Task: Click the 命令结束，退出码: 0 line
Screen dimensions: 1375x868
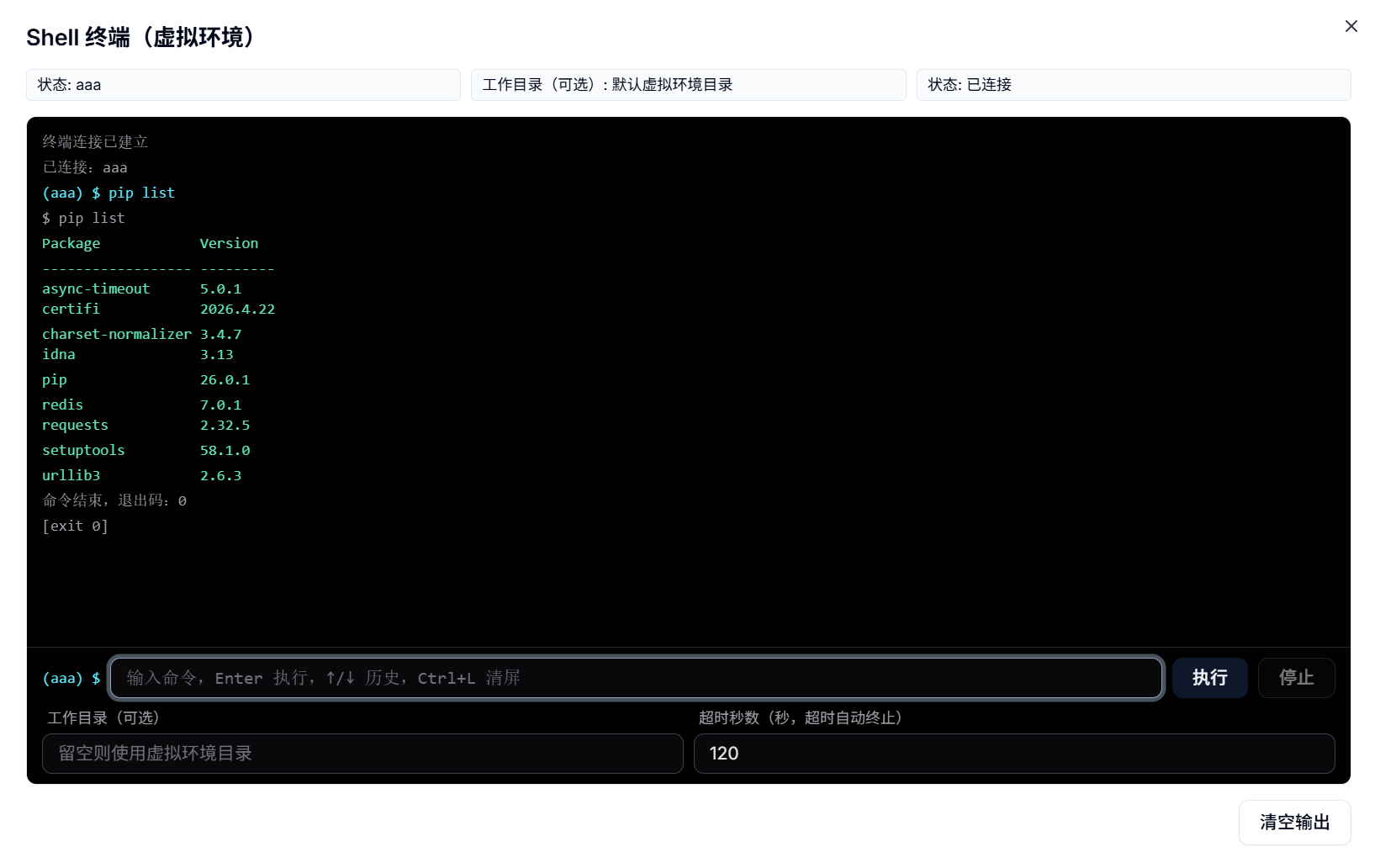Action: coord(114,500)
